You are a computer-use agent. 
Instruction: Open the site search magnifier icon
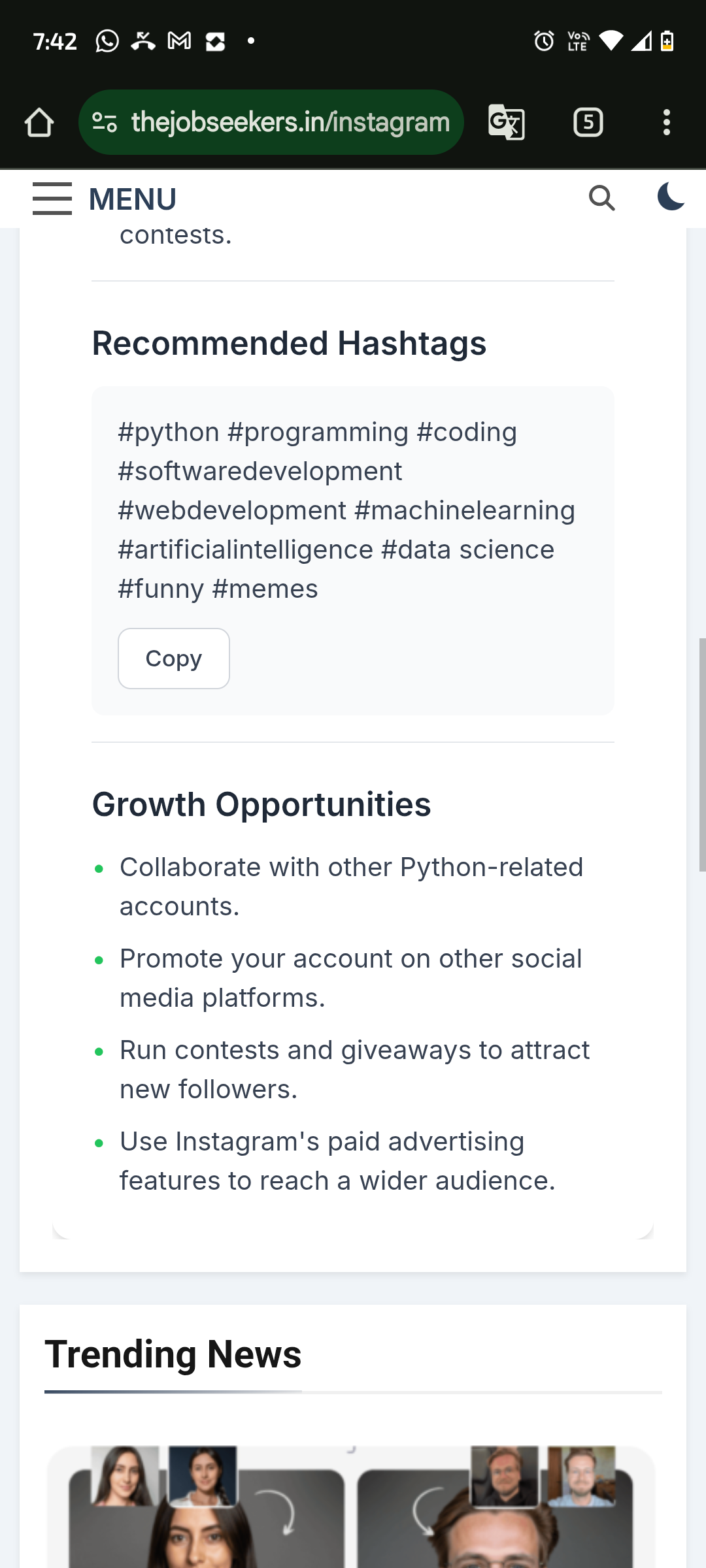(x=602, y=198)
